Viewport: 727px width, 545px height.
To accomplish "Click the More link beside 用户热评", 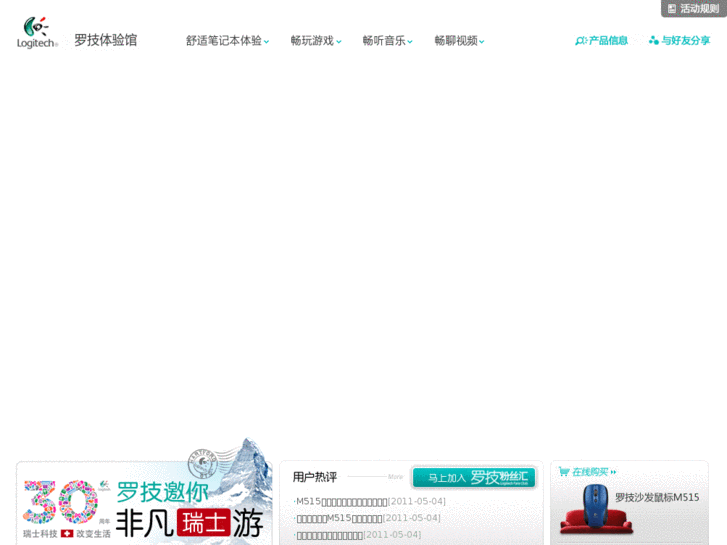I will point(395,476).
